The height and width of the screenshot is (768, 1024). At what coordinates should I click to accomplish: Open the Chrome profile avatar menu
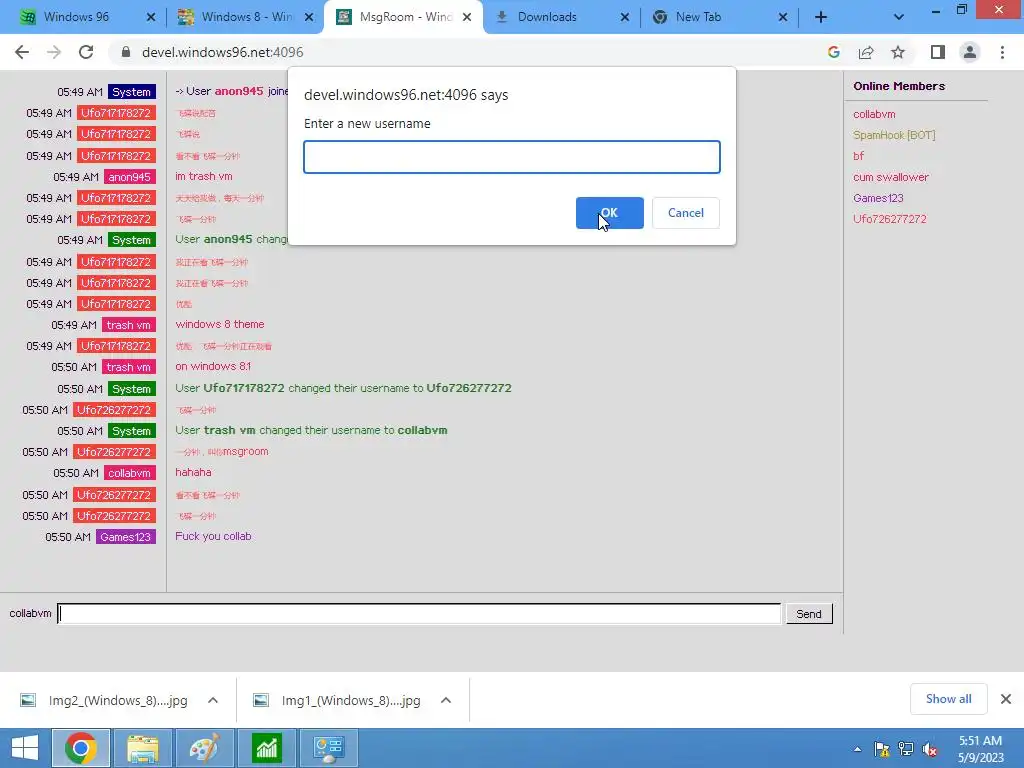pyautogui.click(x=970, y=52)
